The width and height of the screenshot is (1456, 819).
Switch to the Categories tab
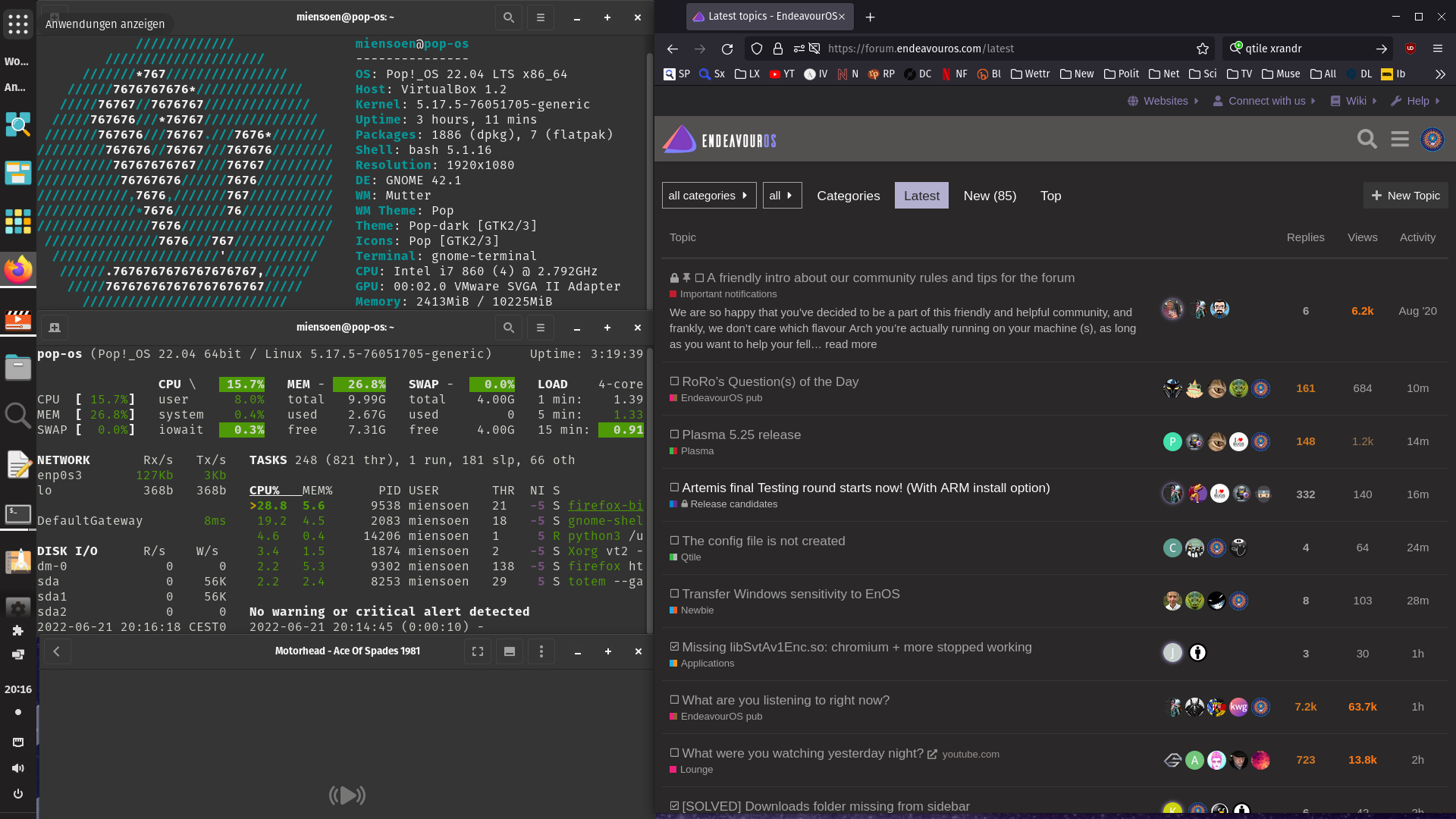(x=849, y=196)
